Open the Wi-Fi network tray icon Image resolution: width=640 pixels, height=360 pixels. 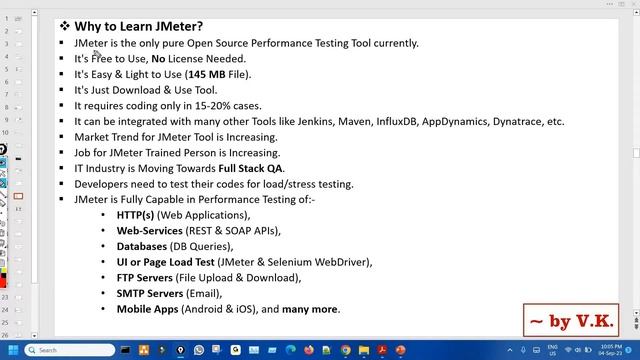pyautogui.click(x=568, y=350)
